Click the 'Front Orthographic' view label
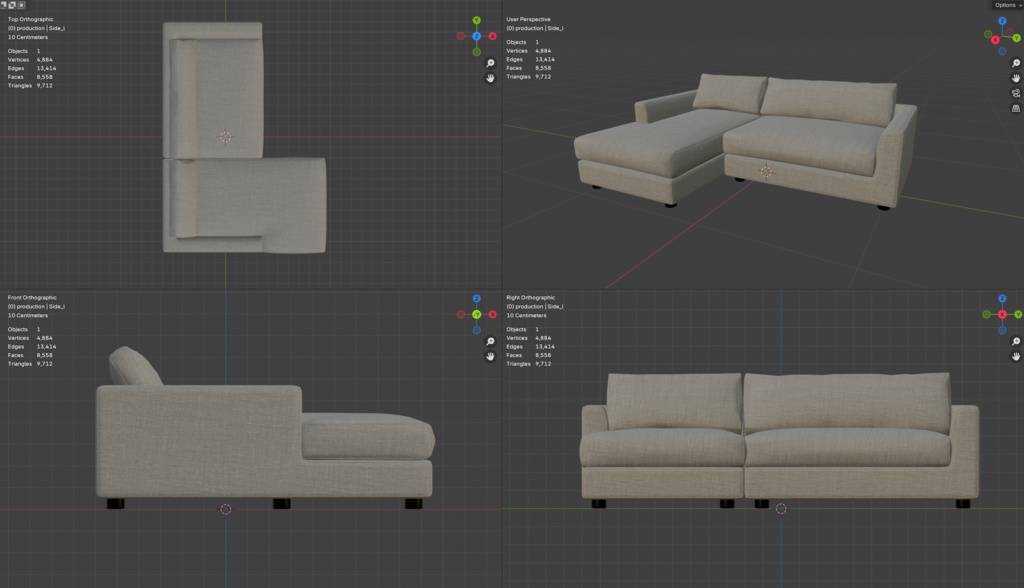The image size is (1024, 588). point(32,298)
